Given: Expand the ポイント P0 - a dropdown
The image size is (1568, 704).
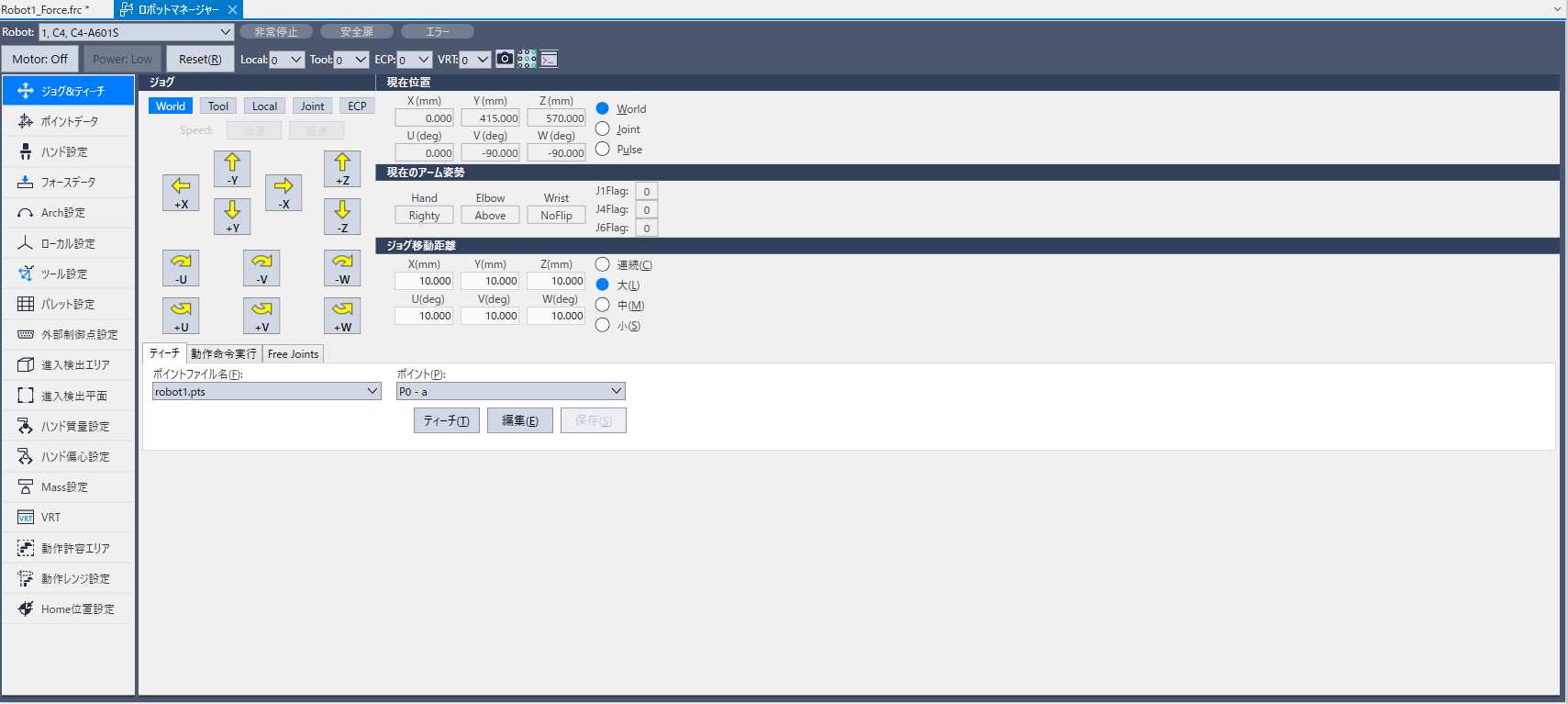Looking at the screenshot, I should tap(617, 391).
